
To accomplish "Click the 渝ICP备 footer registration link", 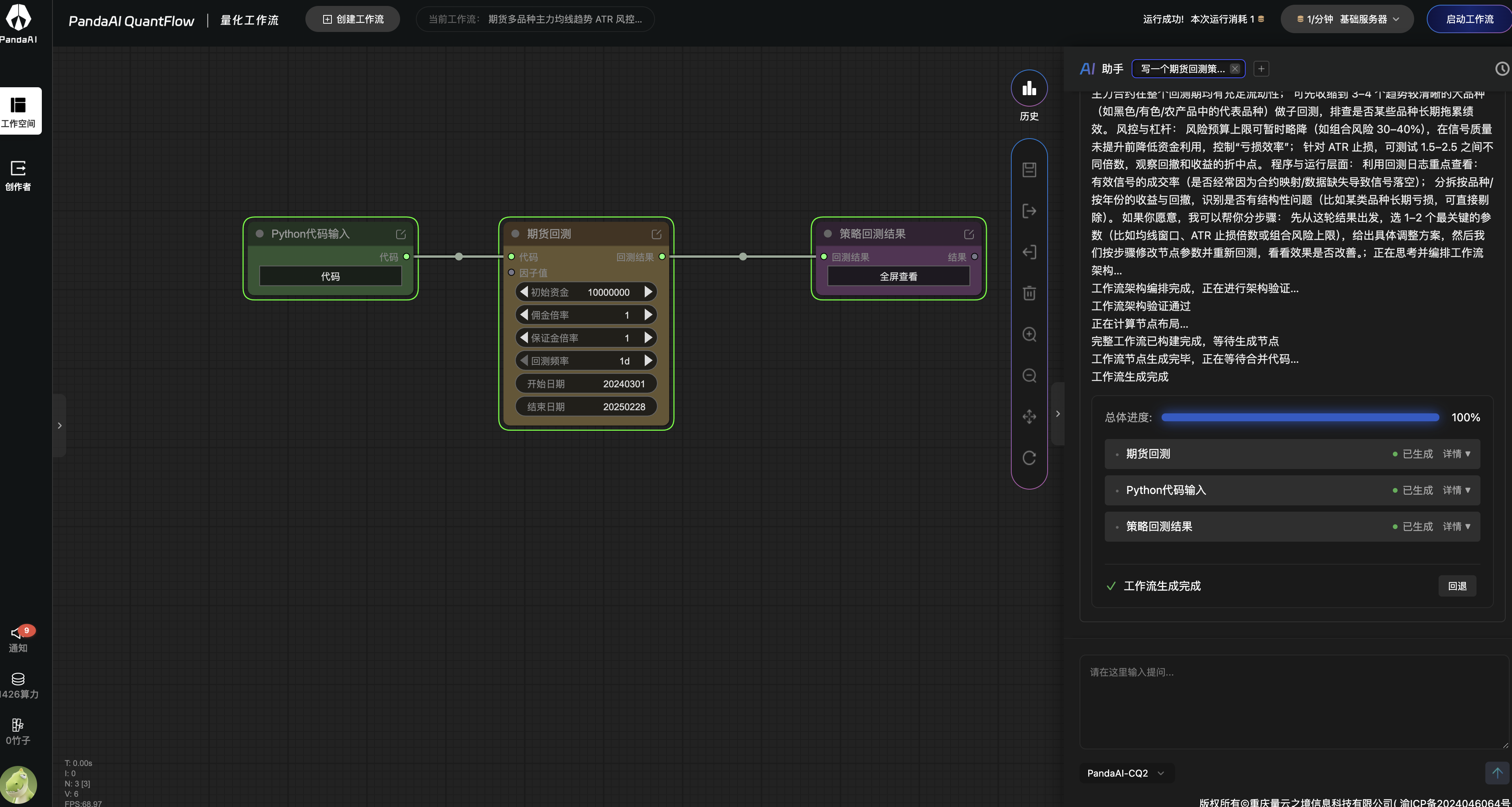I will point(1454,802).
